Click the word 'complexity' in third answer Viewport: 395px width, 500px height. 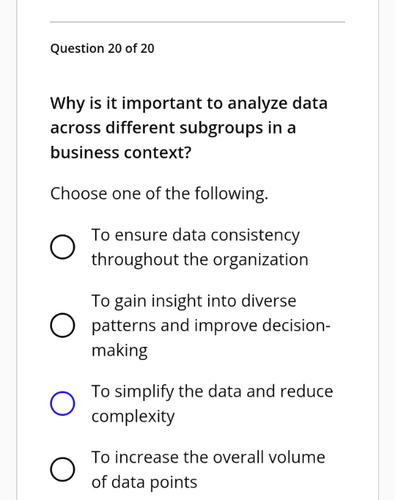point(133,416)
